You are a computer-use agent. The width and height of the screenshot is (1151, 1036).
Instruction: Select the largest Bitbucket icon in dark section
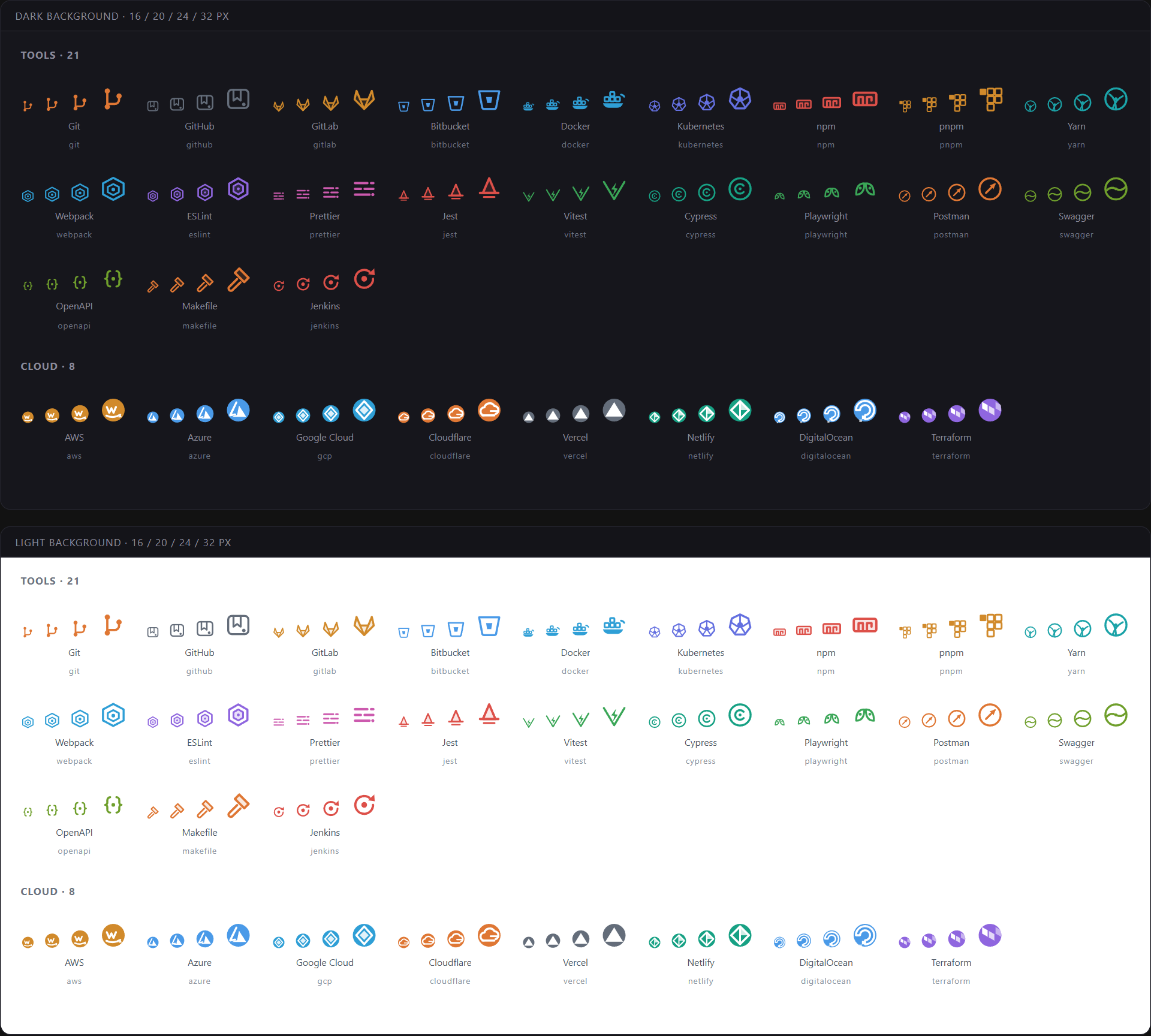tap(489, 99)
